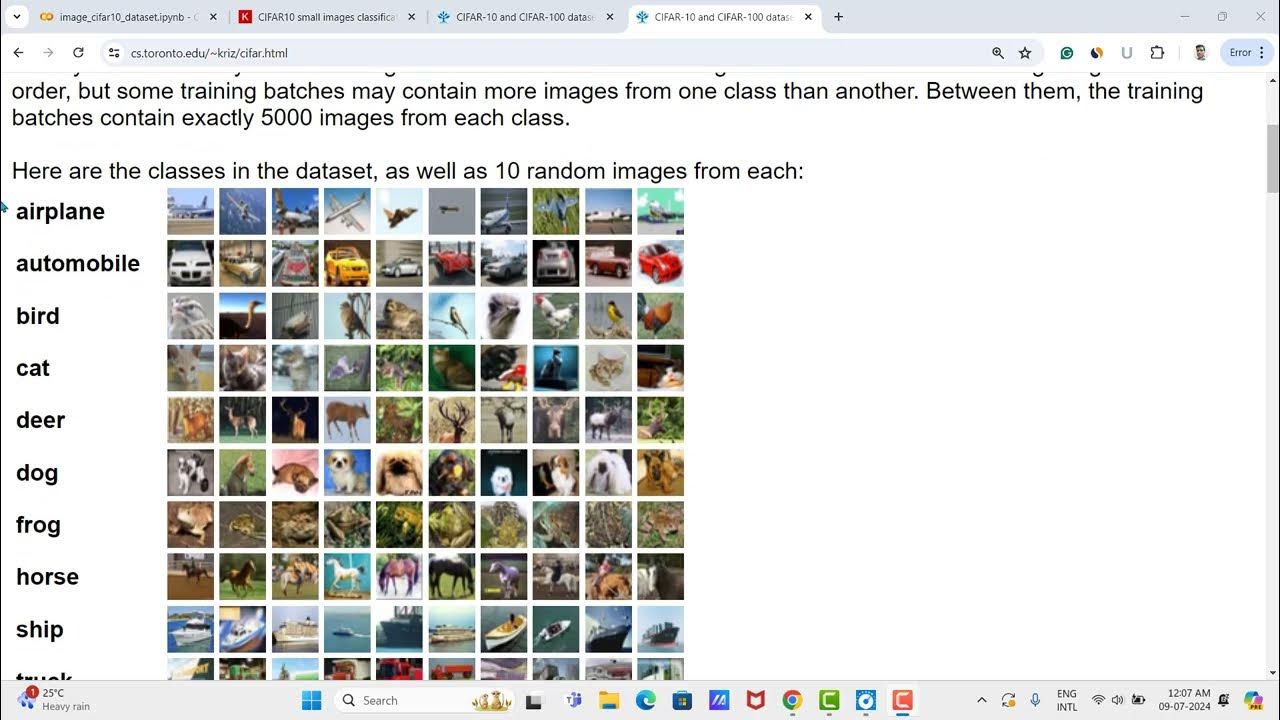Click the first airplane thumbnail image
1280x720 pixels.
(x=190, y=211)
